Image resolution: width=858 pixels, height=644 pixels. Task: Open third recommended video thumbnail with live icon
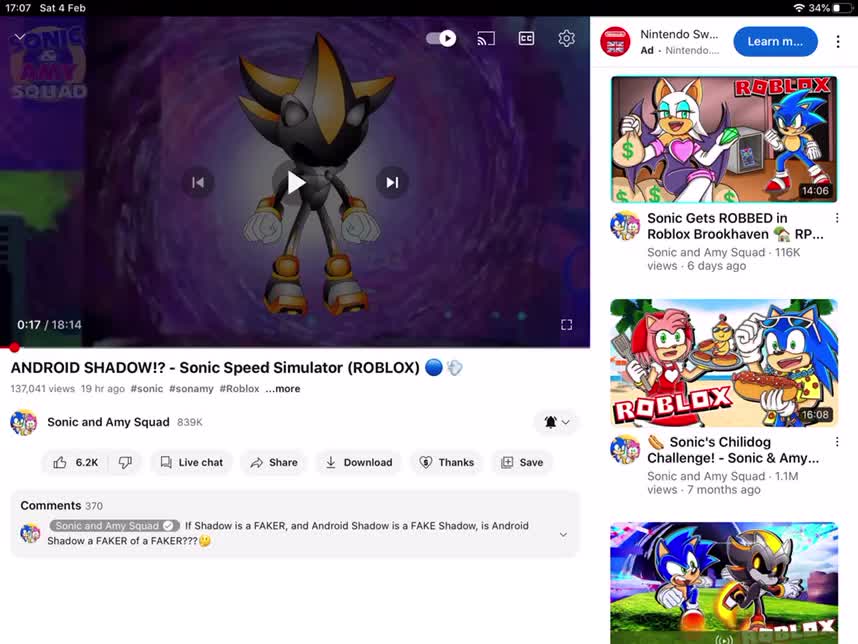point(724,583)
